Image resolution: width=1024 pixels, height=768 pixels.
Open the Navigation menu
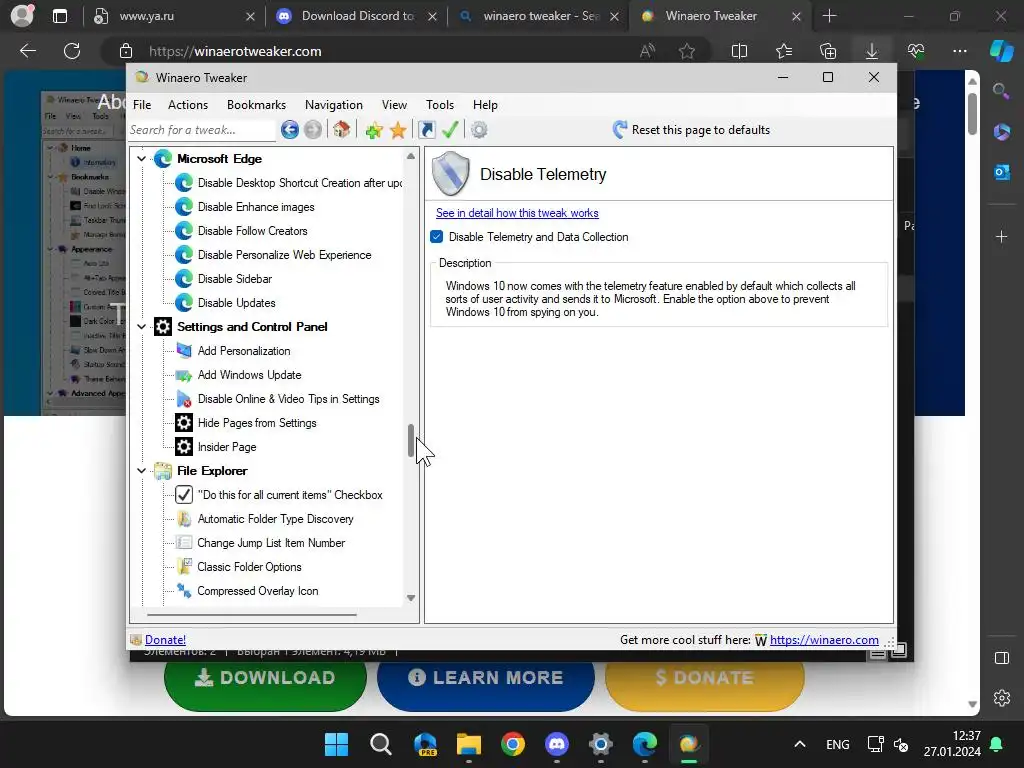[334, 105]
